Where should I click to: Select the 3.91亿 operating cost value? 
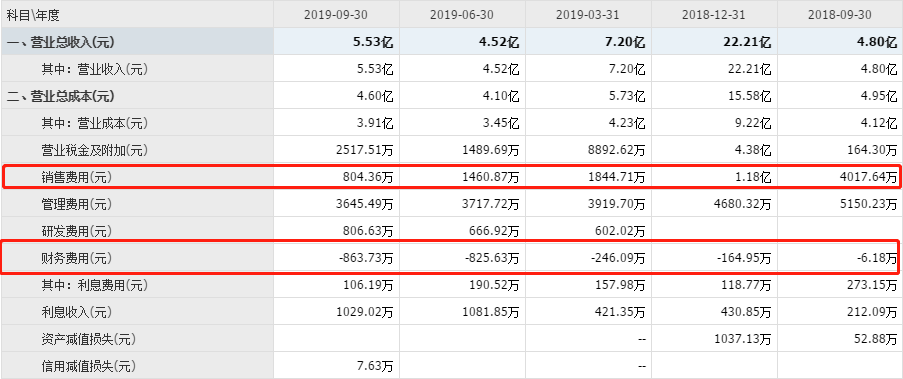point(376,123)
